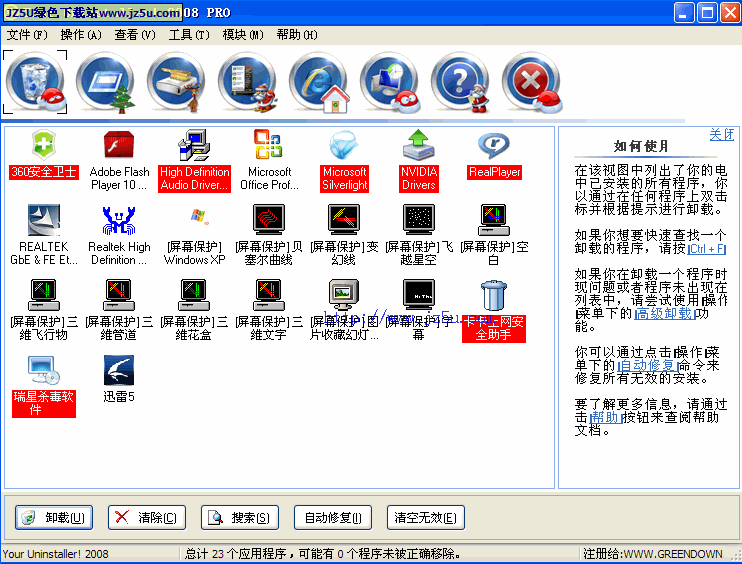Open the 查看(V) menu

[135, 35]
